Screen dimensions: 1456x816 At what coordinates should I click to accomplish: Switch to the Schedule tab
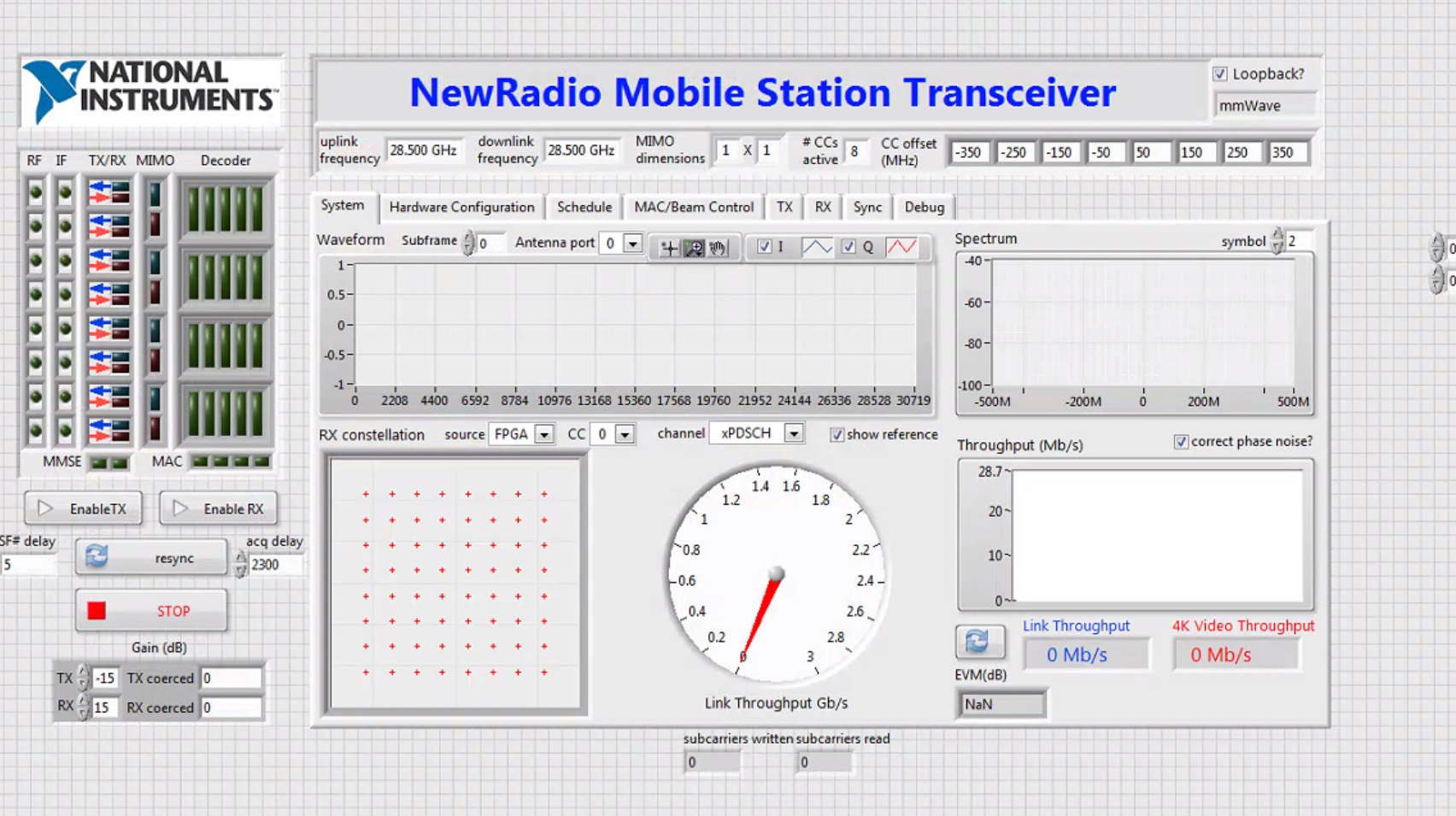pyautogui.click(x=584, y=208)
